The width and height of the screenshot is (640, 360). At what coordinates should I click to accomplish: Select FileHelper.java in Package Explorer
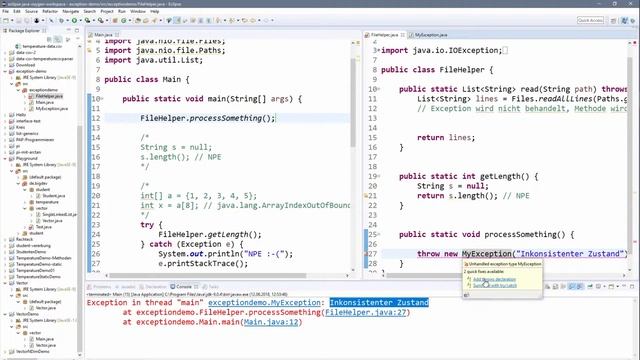point(49,96)
